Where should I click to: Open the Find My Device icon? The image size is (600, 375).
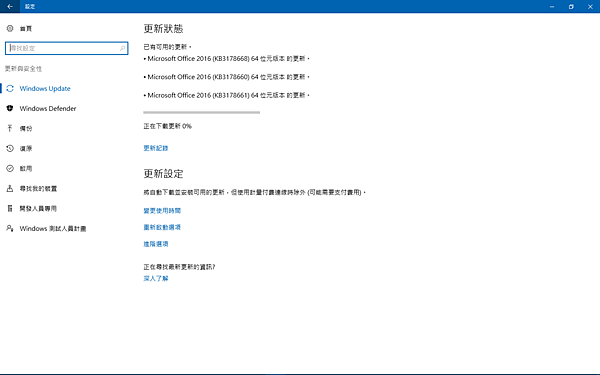10,188
